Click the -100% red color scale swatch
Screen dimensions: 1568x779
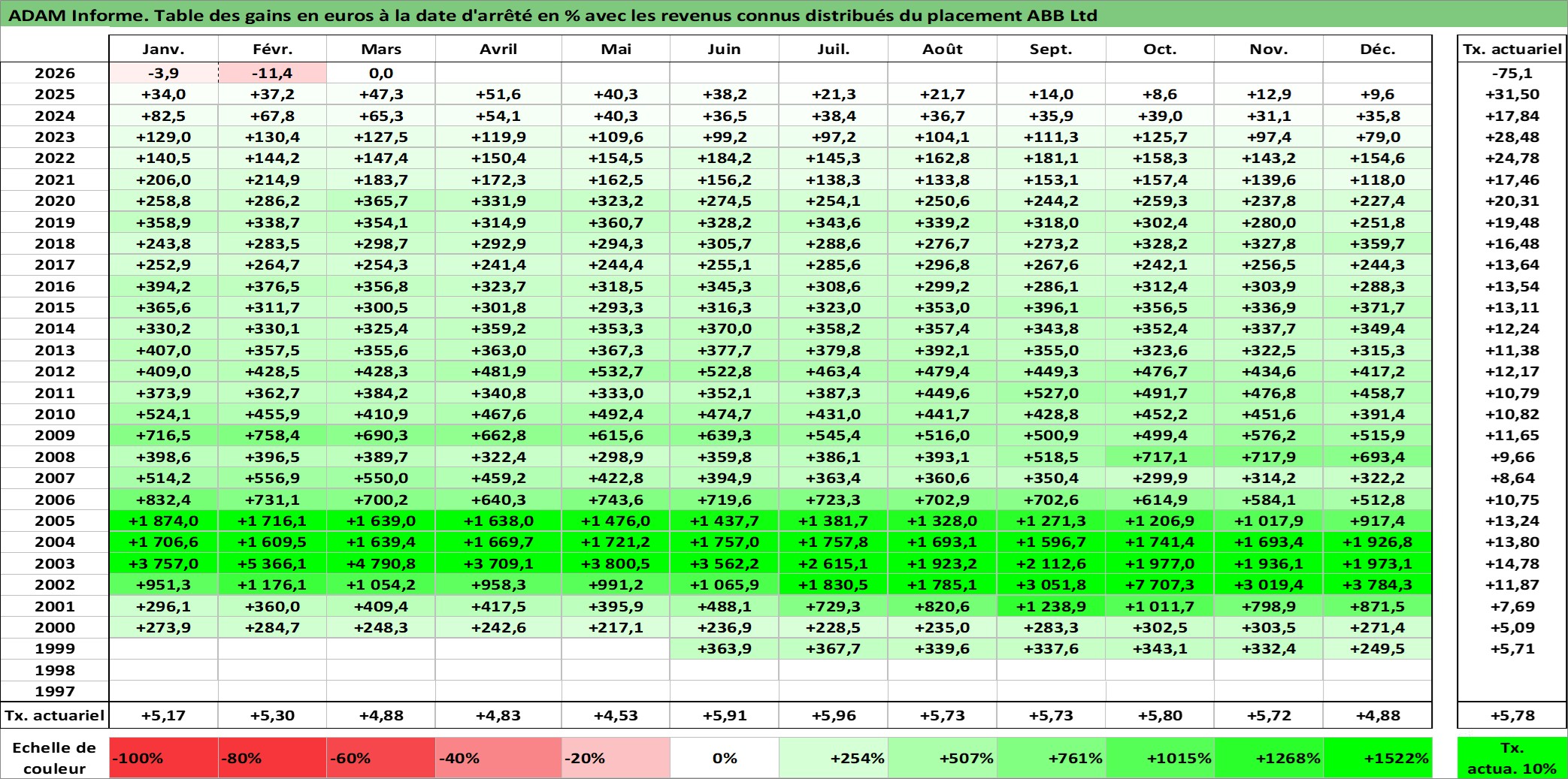(x=163, y=758)
